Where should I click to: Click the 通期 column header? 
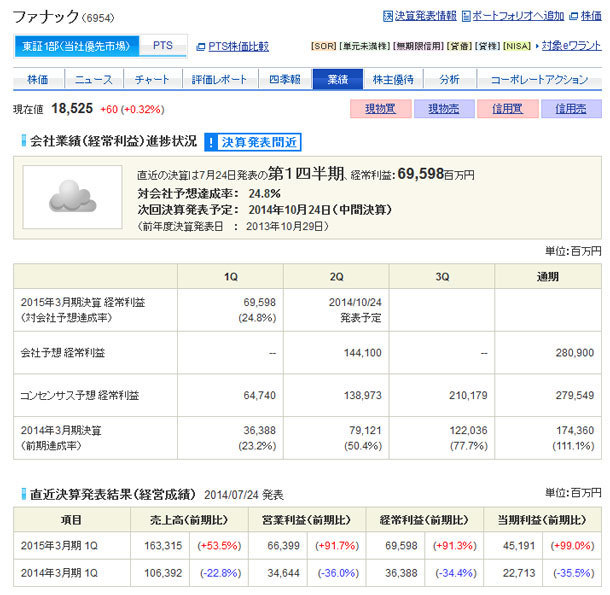pos(548,277)
